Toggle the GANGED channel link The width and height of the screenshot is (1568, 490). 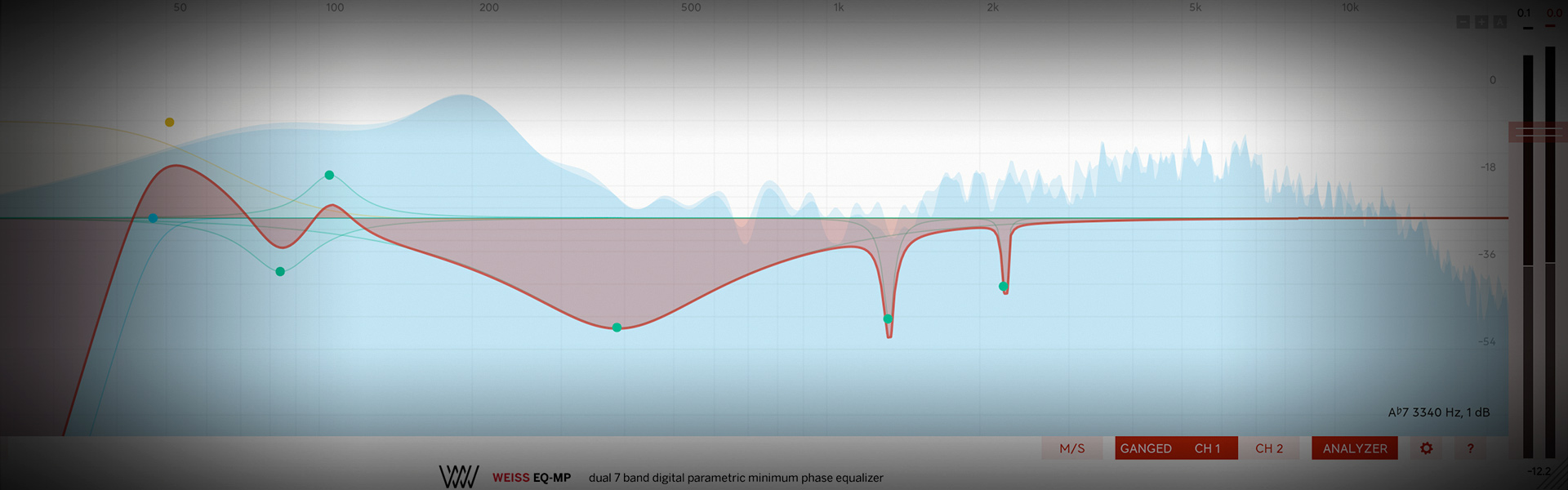[1145, 448]
